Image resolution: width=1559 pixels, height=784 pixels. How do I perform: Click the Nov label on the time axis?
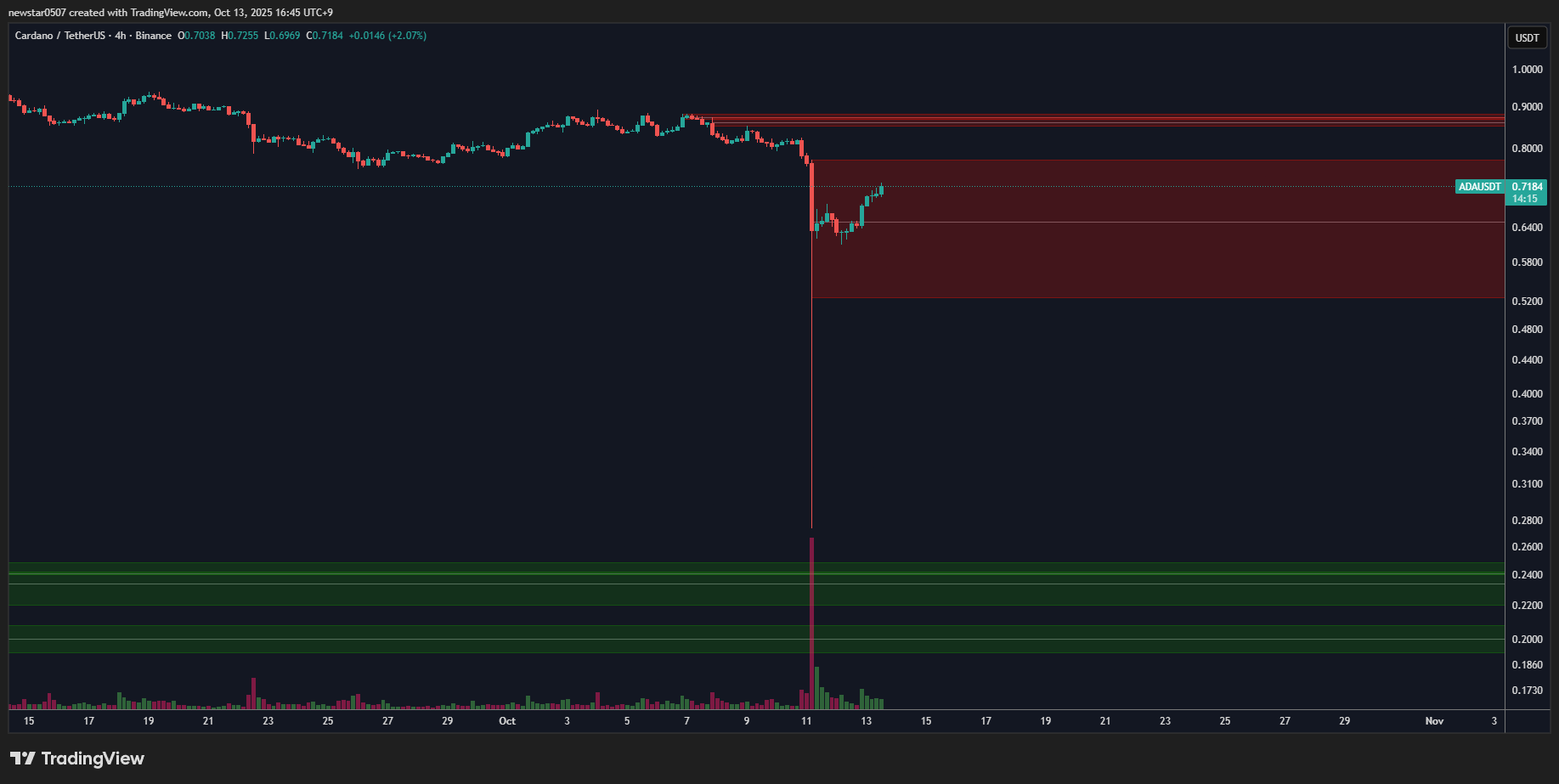coord(1434,721)
